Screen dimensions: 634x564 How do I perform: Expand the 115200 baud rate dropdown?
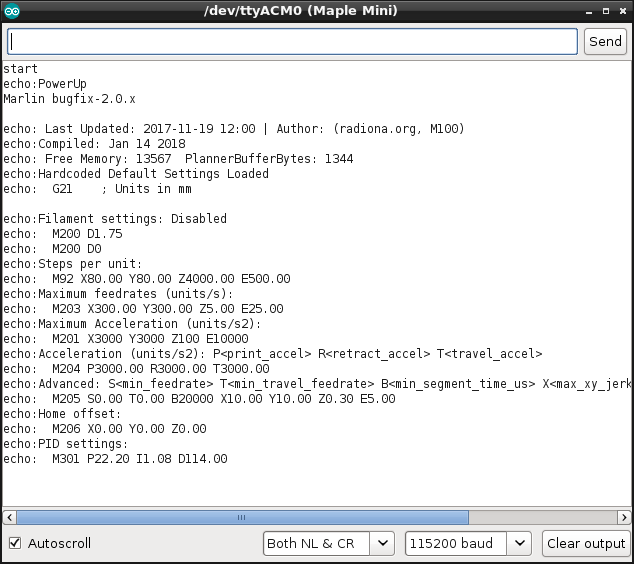click(x=467, y=543)
